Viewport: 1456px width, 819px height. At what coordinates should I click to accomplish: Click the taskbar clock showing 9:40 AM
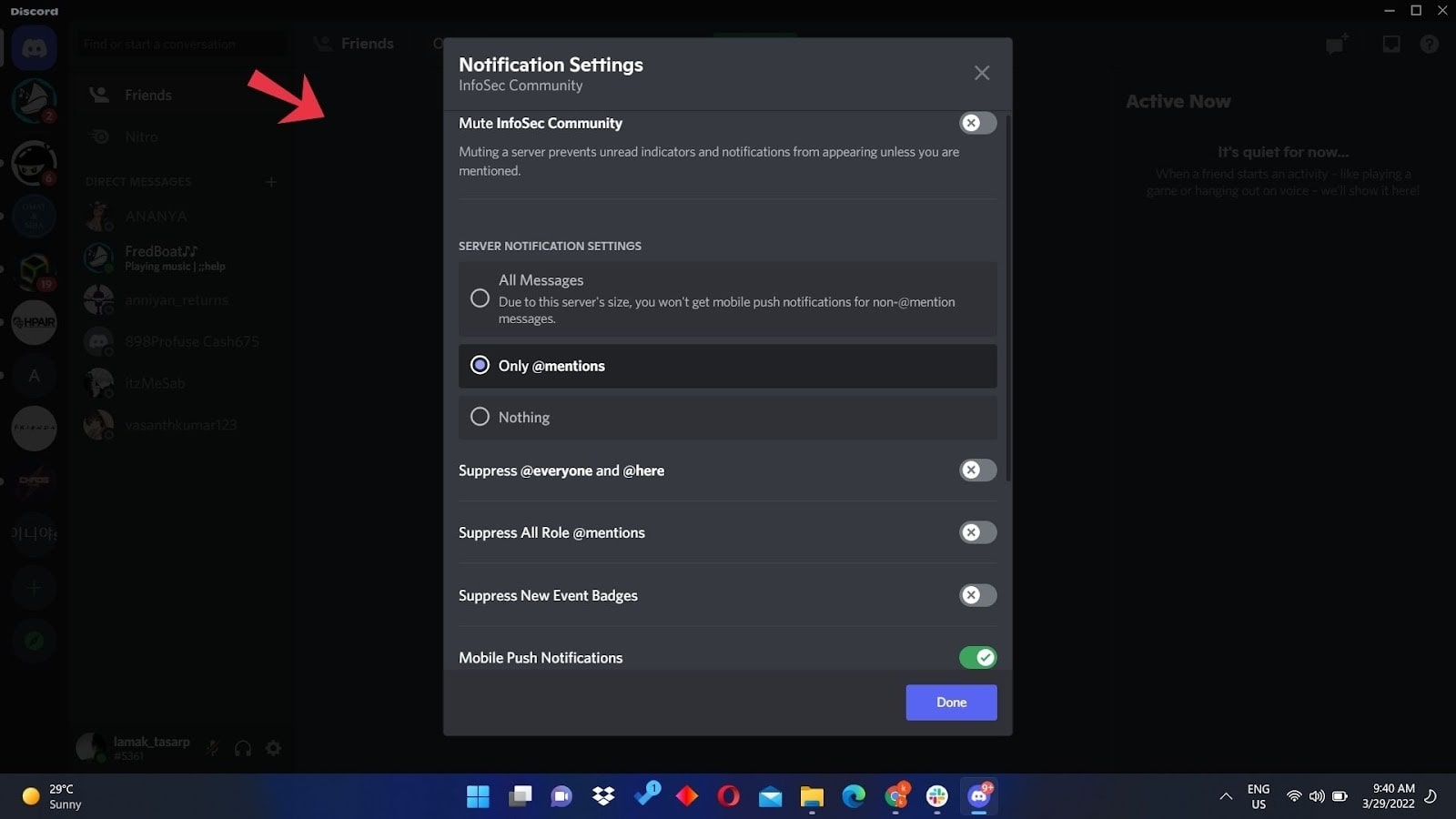tap(1389, 796)
